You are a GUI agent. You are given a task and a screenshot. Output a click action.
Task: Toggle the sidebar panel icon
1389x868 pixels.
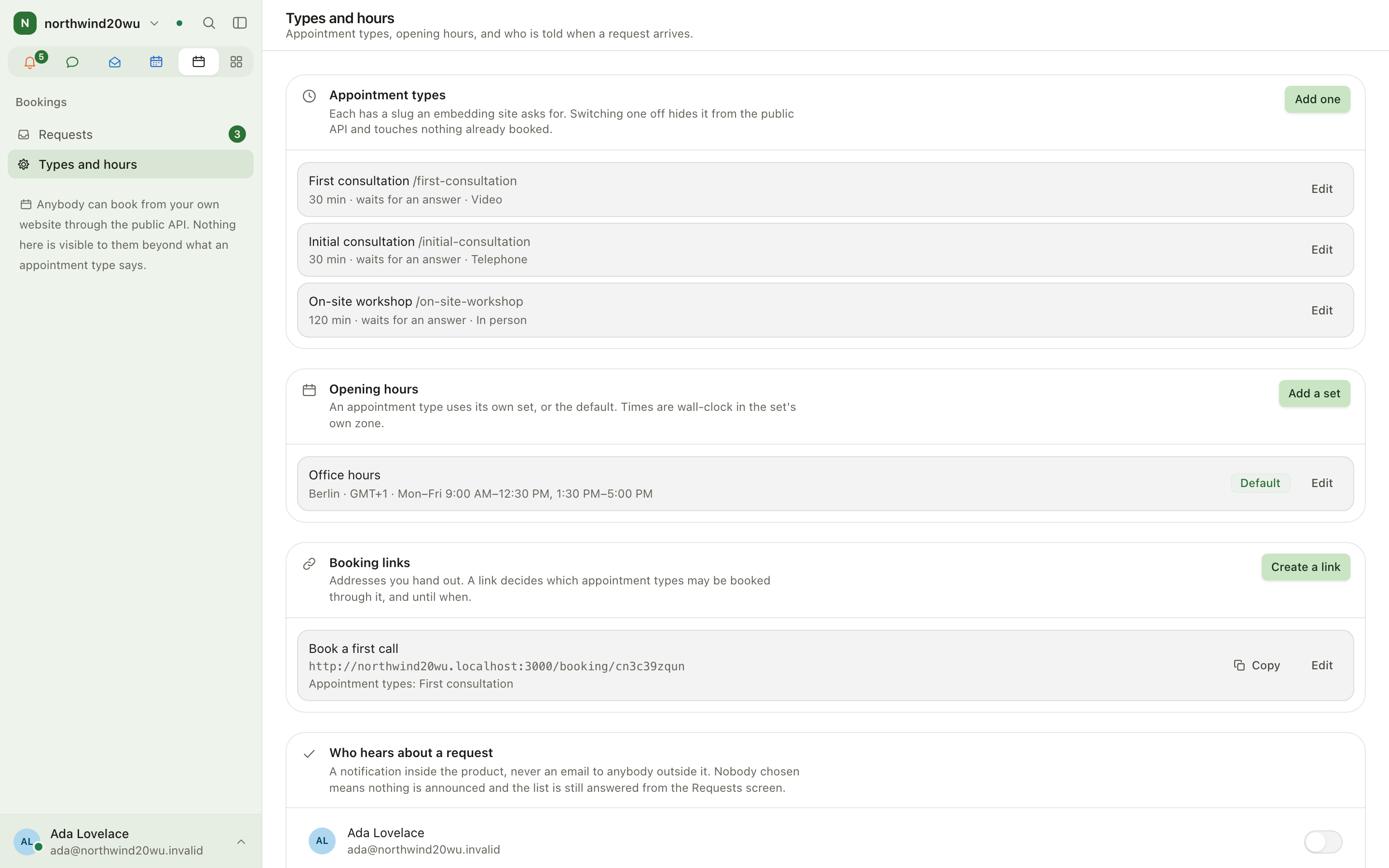[x=240, y=23]
